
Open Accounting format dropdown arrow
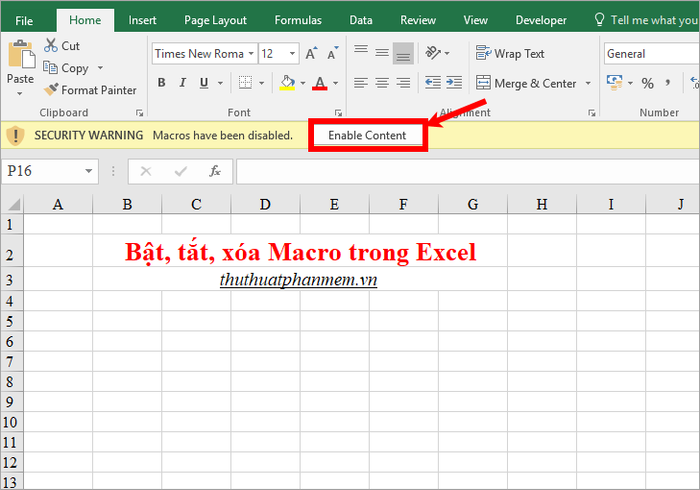pos(630,83)
